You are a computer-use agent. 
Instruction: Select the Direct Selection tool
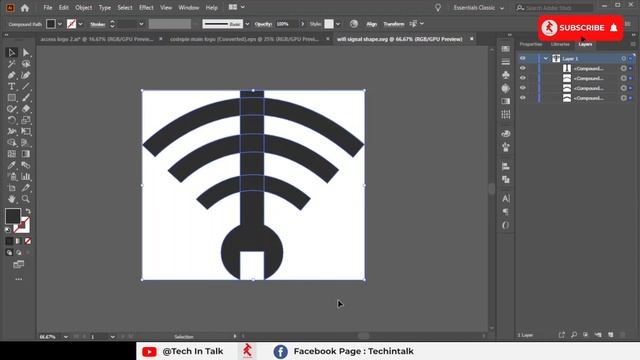26,53
